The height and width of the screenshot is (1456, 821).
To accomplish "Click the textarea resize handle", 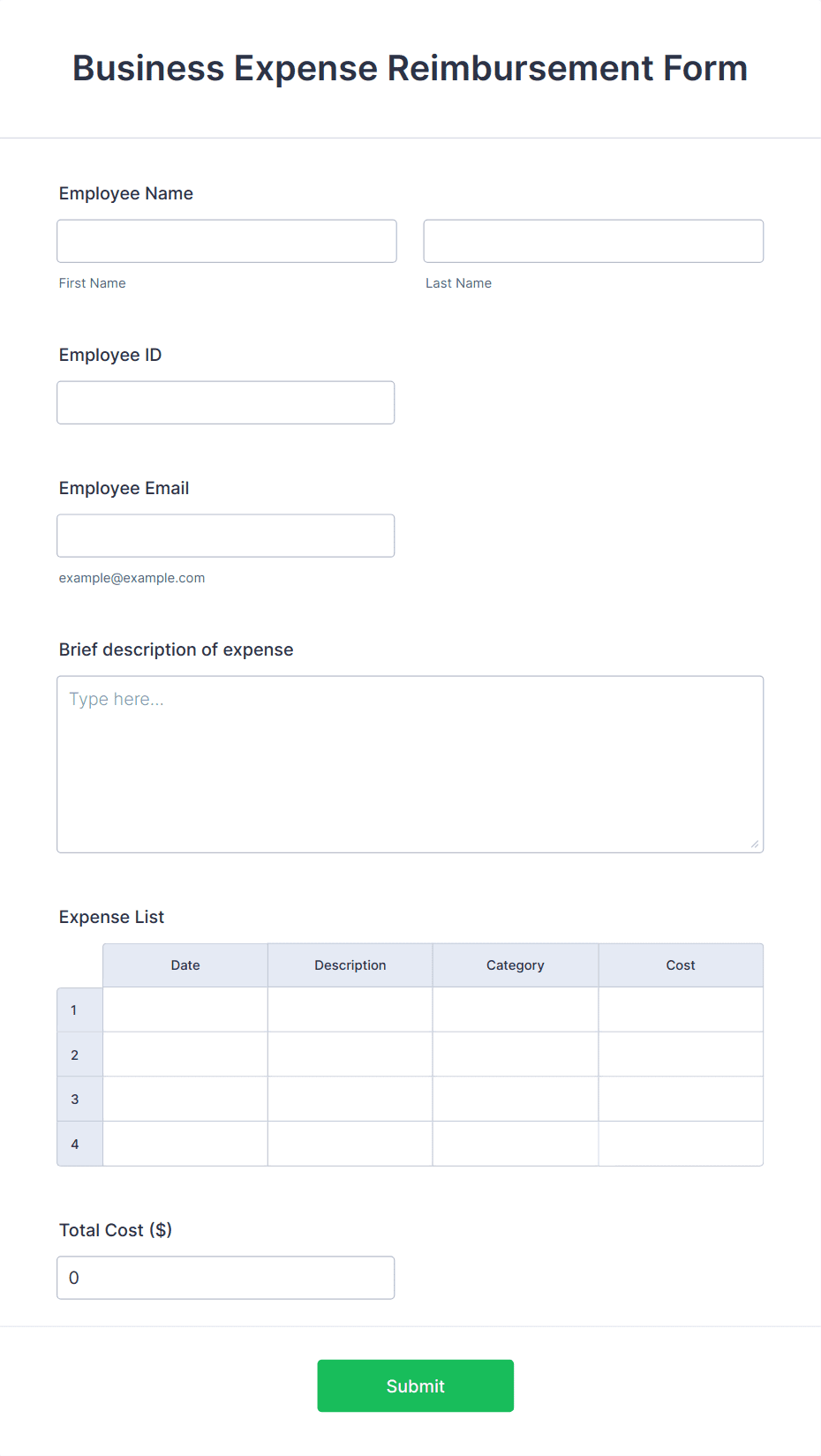I will pyautogui.click(x=757, y=844).
